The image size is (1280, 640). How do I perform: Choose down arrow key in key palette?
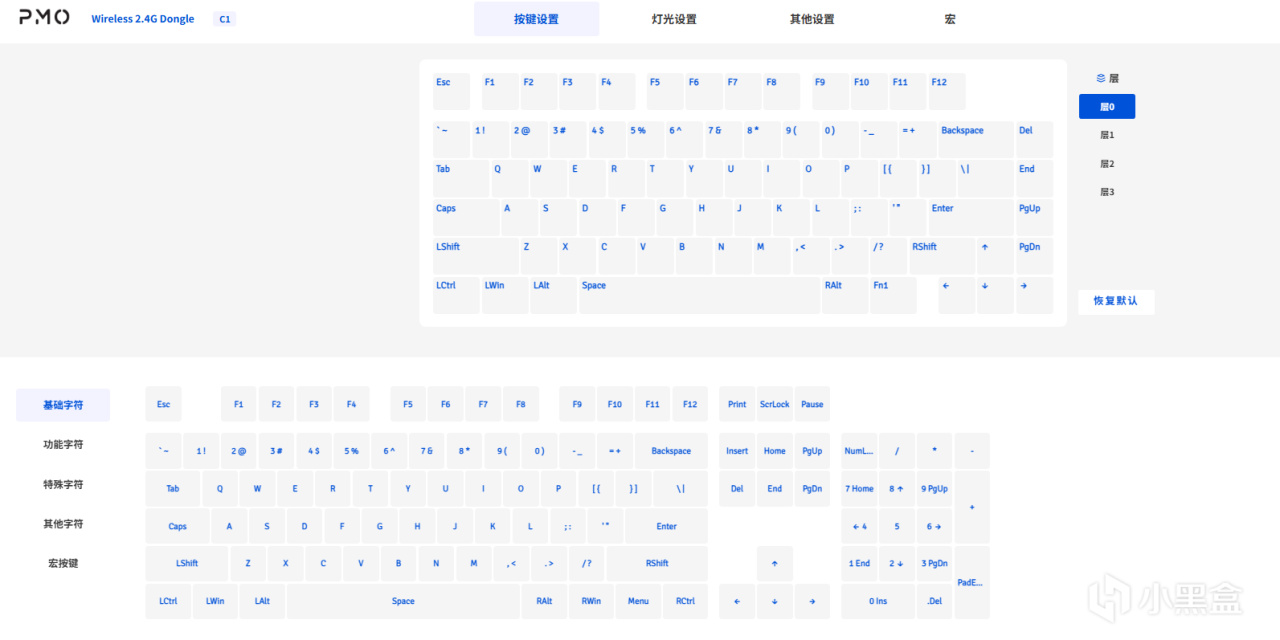coord(775,601)
